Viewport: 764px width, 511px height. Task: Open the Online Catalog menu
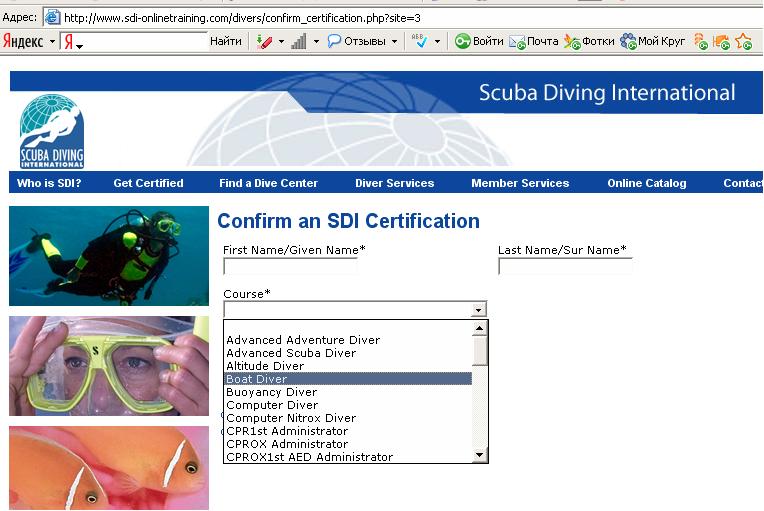[x=647, y=183]
